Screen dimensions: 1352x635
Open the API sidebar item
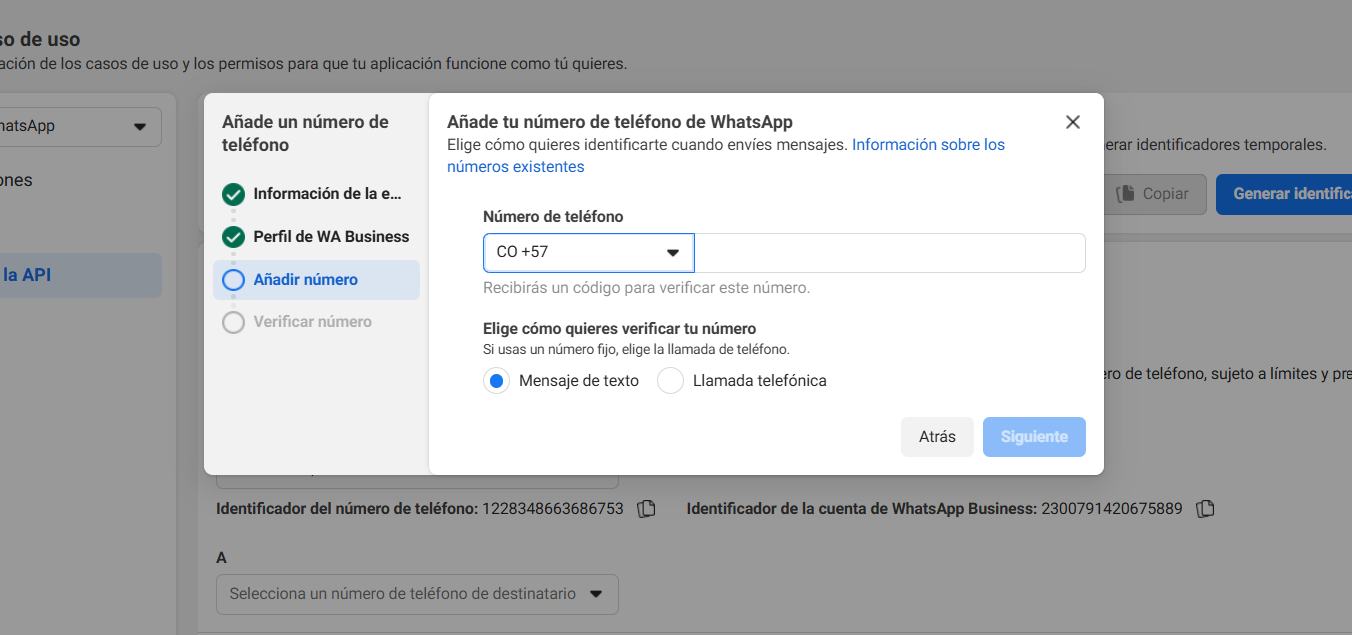tap(80, 275)
